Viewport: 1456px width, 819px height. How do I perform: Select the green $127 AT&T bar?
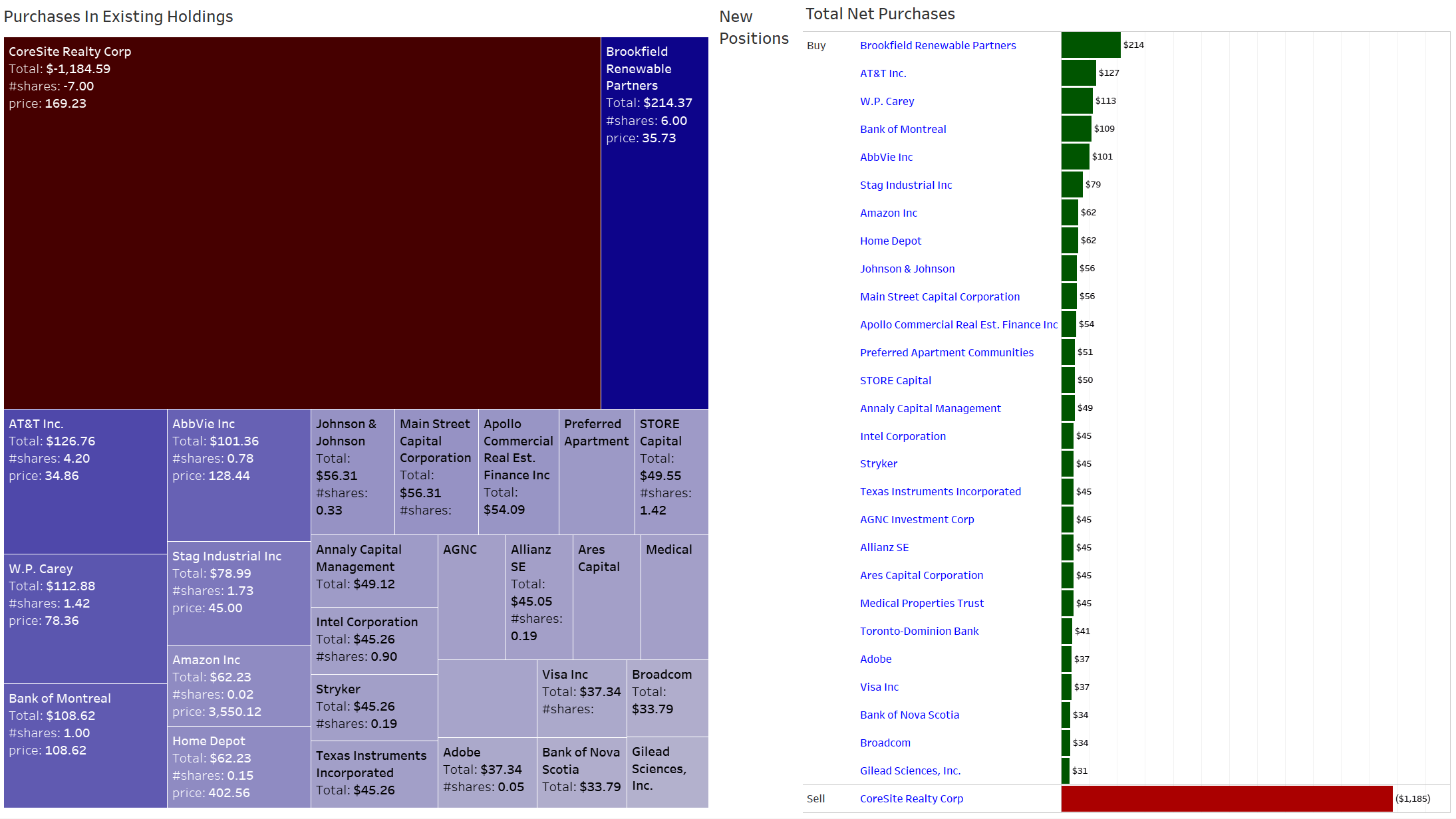[1078, 73]
